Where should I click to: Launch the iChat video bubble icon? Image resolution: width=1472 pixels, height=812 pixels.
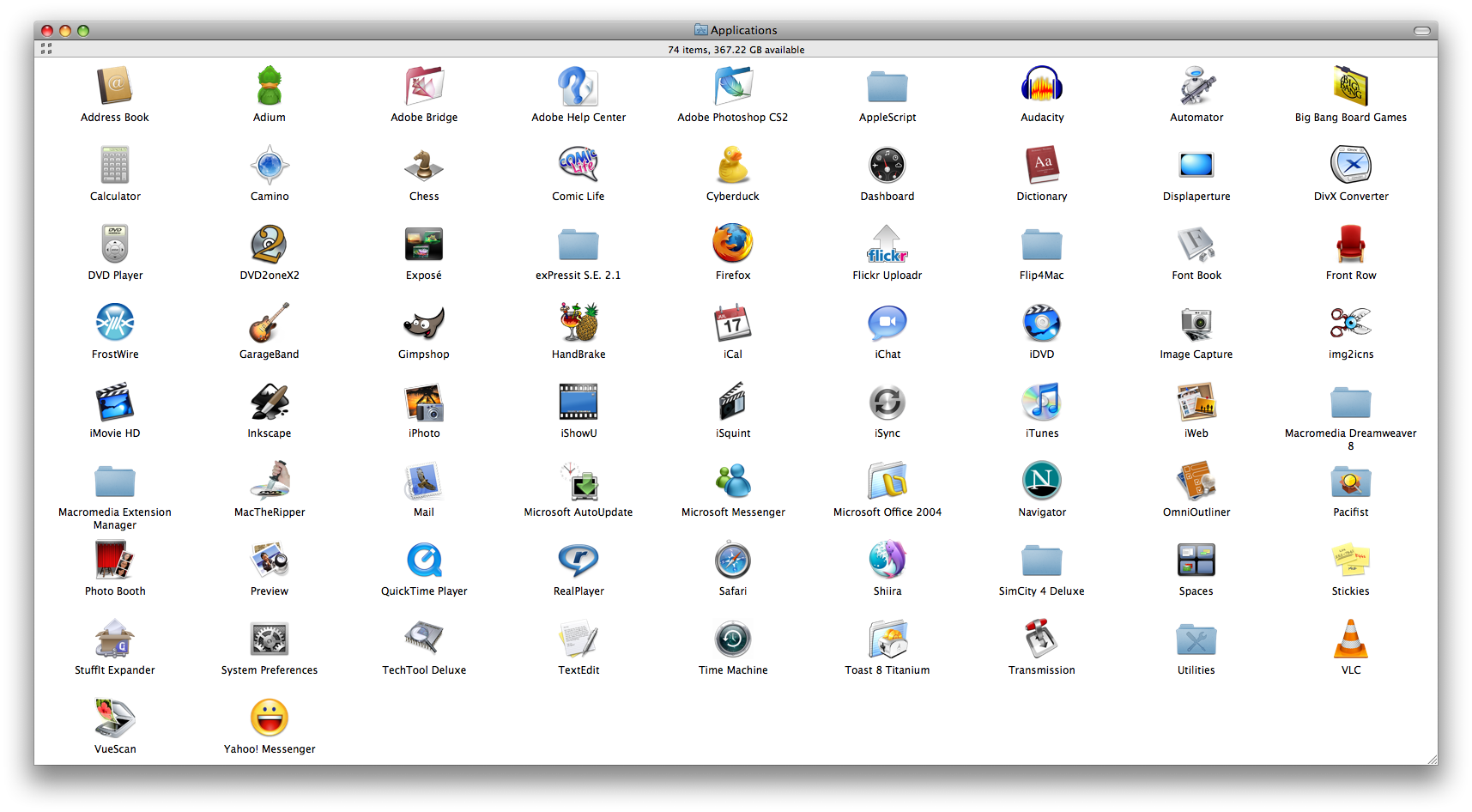pos(887,323)
